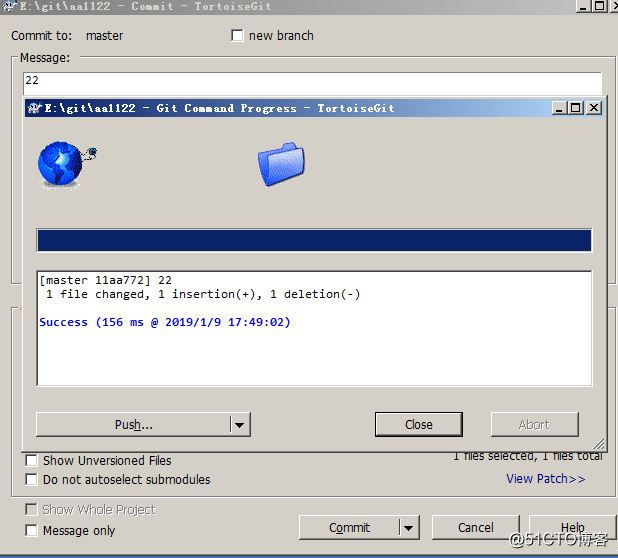
Task: Click the Abort button
Action: tap(534, 424)
